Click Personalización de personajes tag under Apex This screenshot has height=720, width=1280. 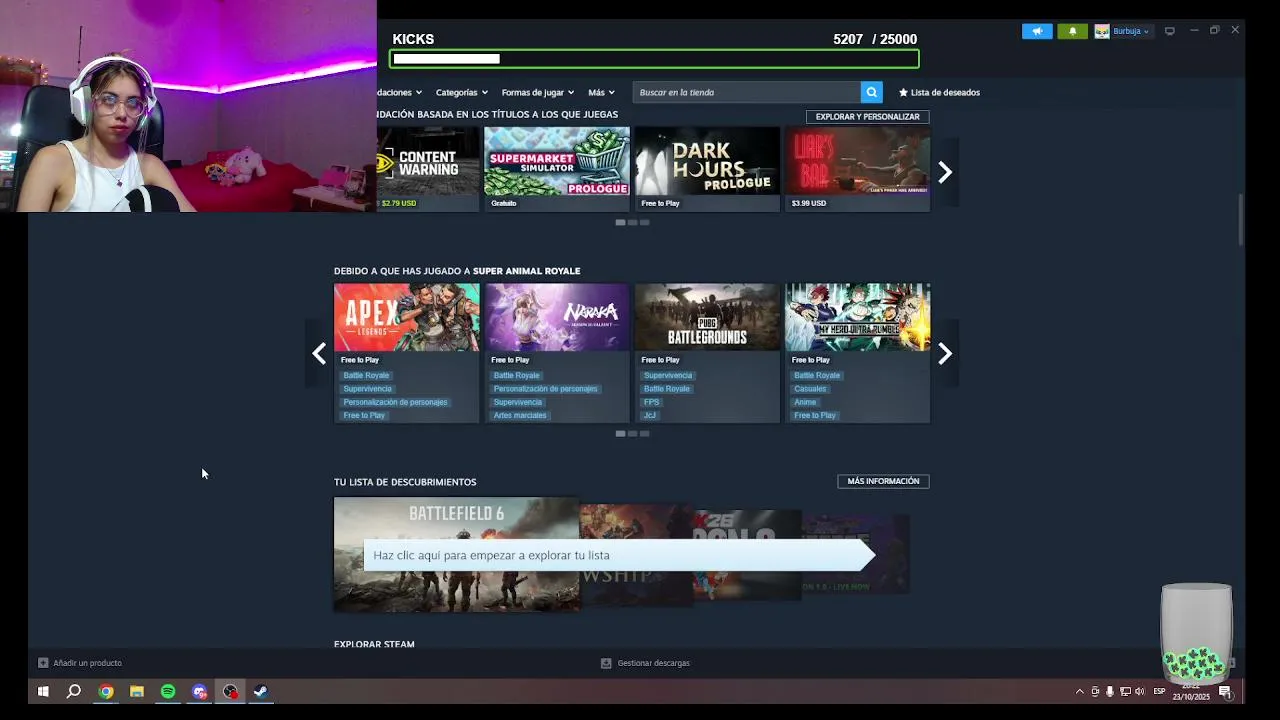pos(395,402)
